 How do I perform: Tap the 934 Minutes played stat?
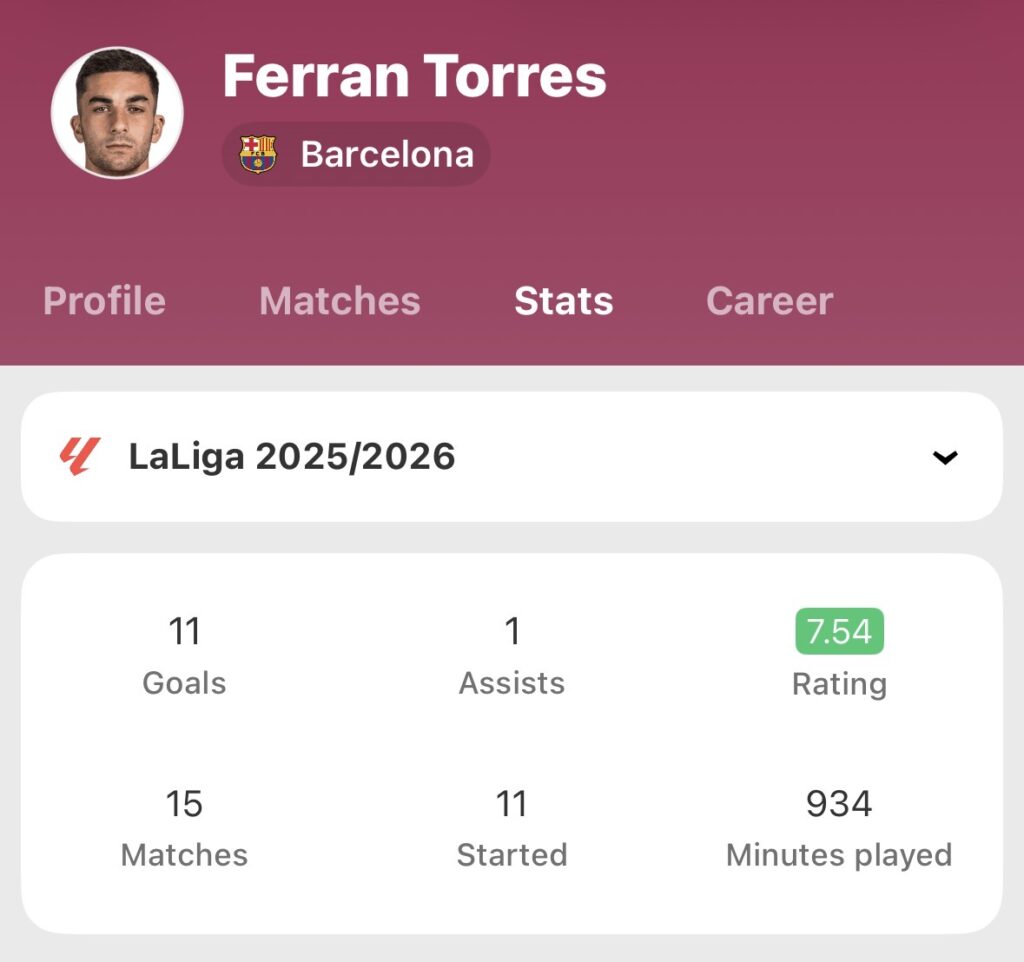[839, 804]
